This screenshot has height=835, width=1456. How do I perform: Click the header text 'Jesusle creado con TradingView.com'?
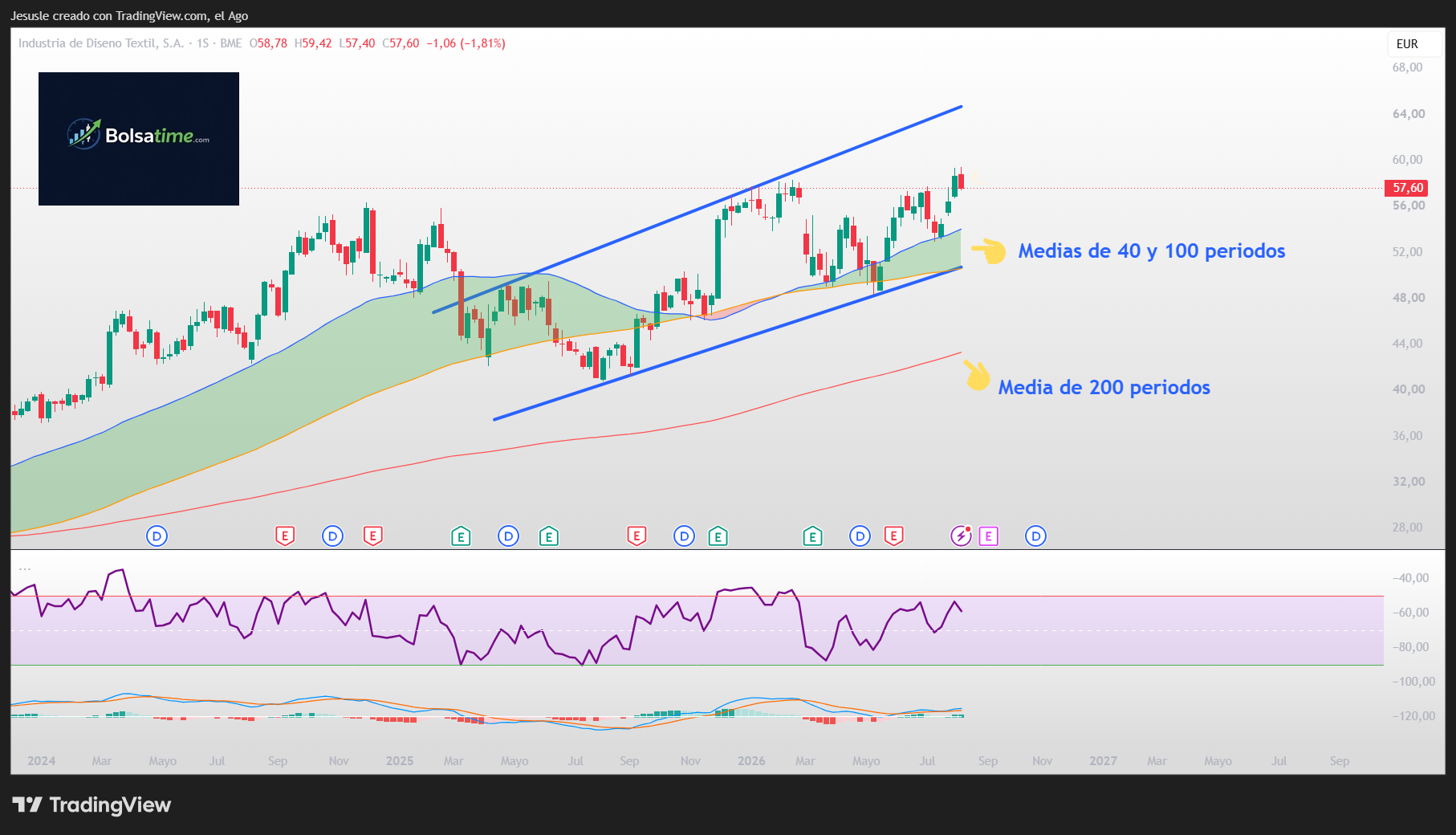click(x=110, y=16)
